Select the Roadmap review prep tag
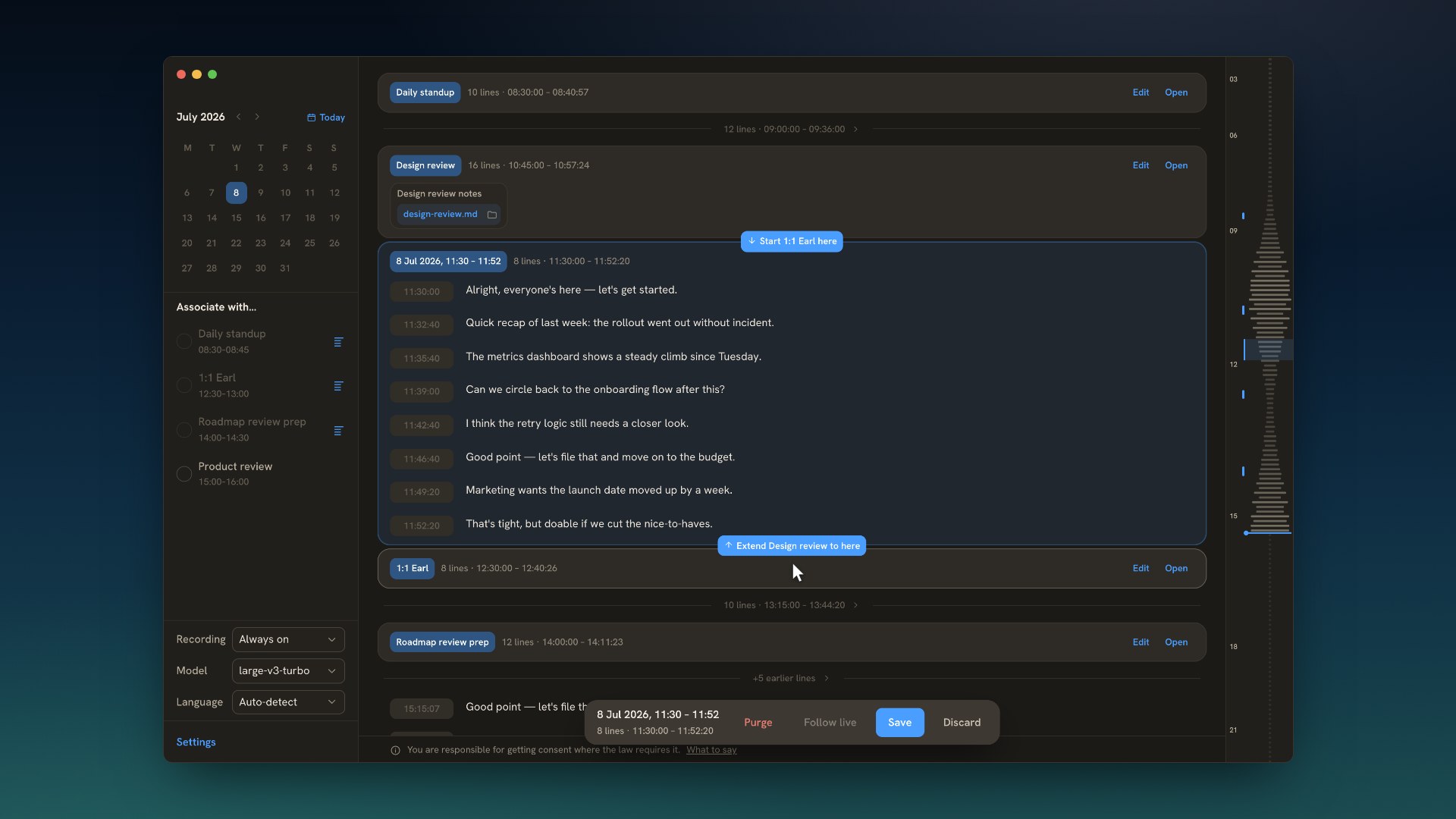 442,642
